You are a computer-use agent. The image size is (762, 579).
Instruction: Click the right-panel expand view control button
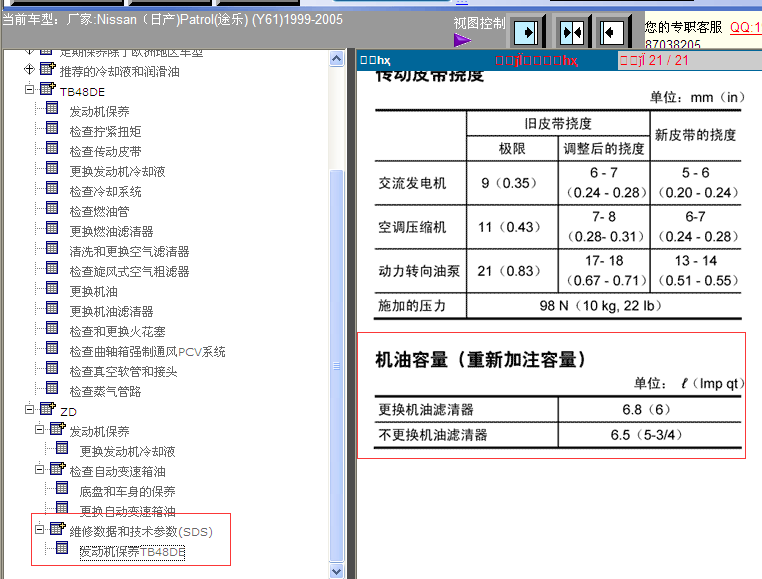(527, 33)
